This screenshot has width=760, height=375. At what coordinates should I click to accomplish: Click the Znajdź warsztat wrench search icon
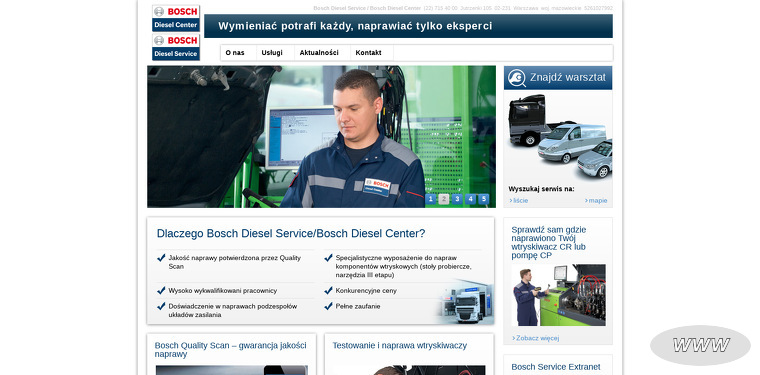point(517,78)
